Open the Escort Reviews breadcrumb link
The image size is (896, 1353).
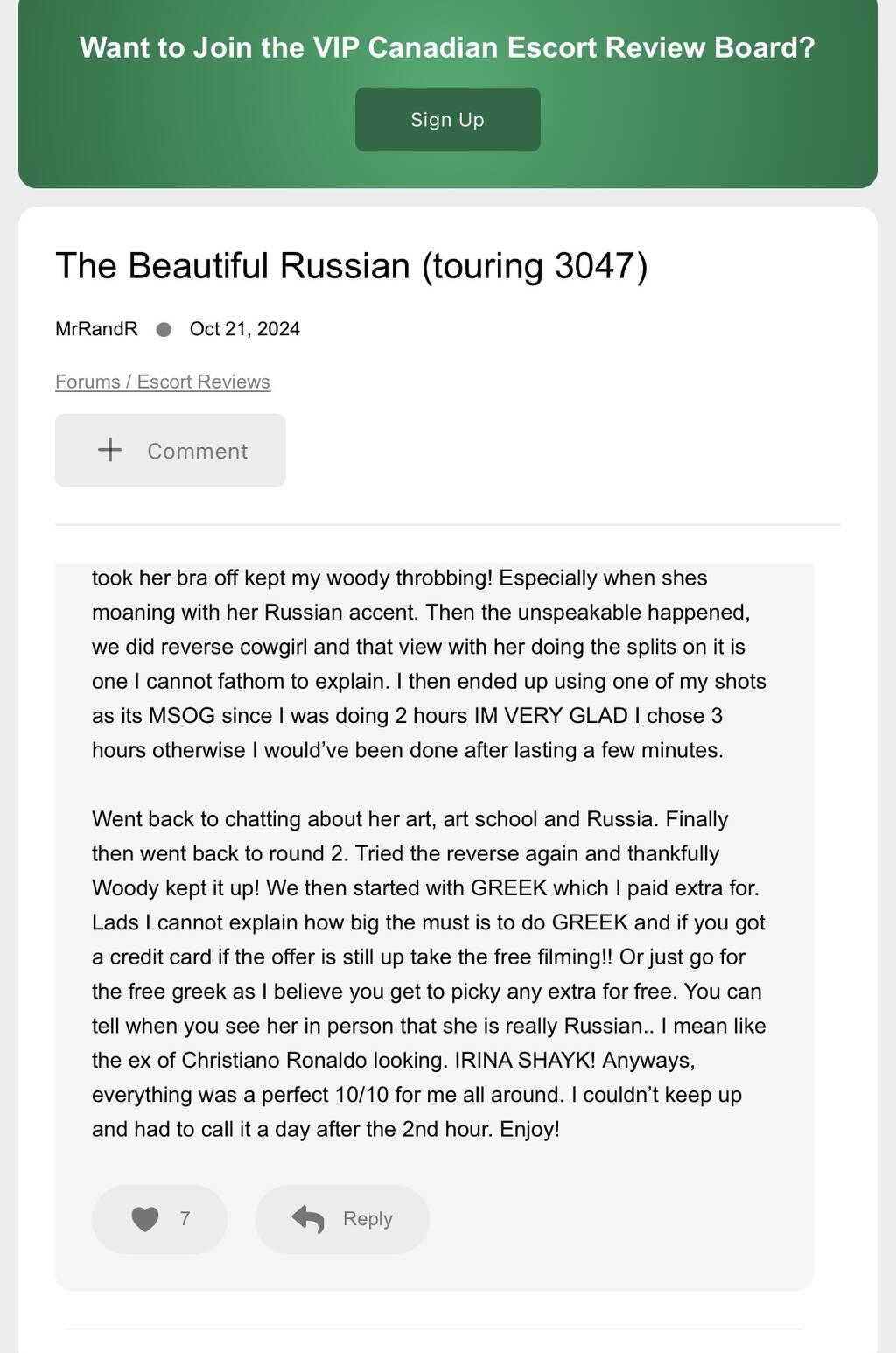pyautogui.click(x=203, y=382)
